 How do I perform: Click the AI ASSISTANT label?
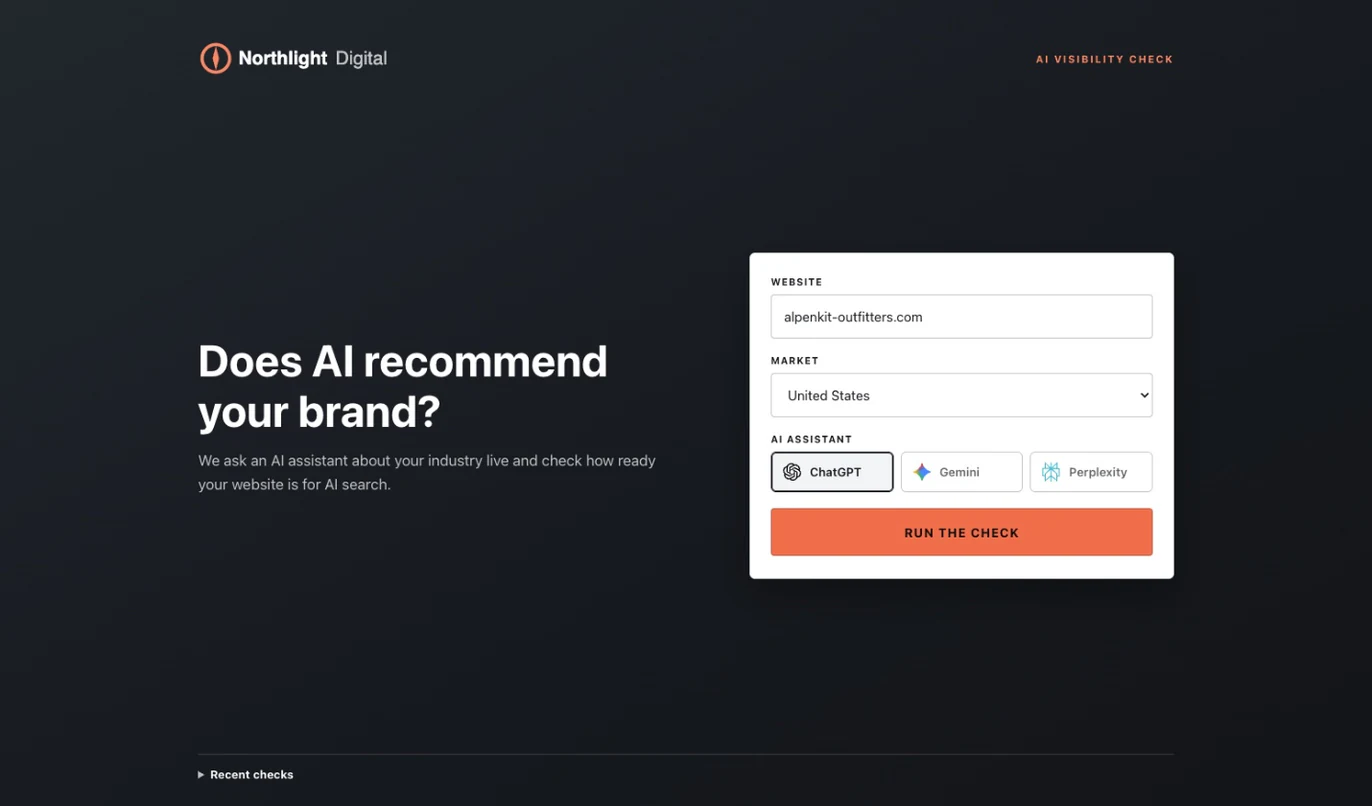tap(811, 439)
